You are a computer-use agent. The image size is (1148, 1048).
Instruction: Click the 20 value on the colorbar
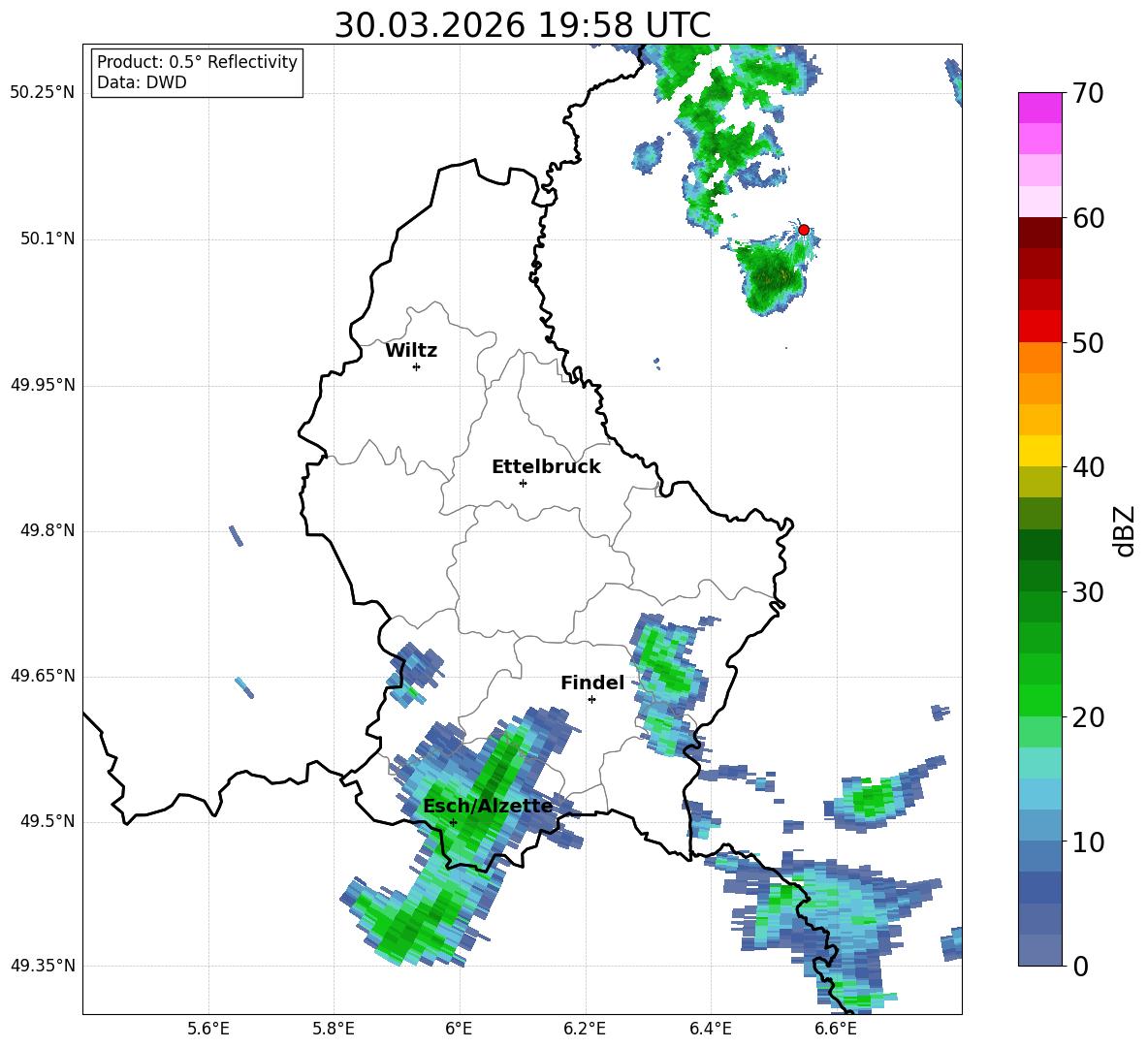click(x=1088, y=717)
